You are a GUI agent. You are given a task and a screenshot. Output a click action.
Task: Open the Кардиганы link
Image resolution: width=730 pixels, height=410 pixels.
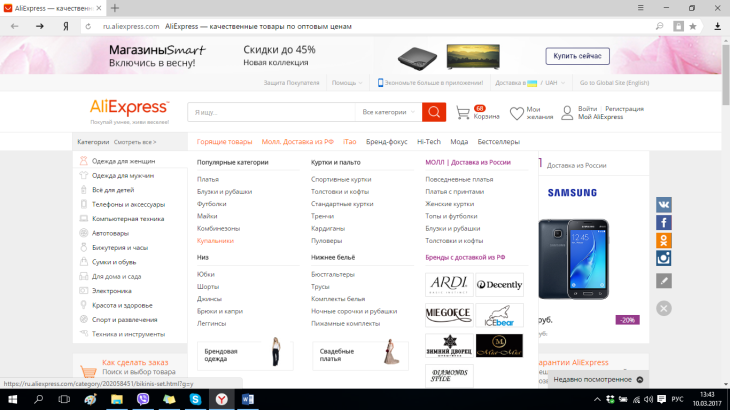click(x=328, y=229)
